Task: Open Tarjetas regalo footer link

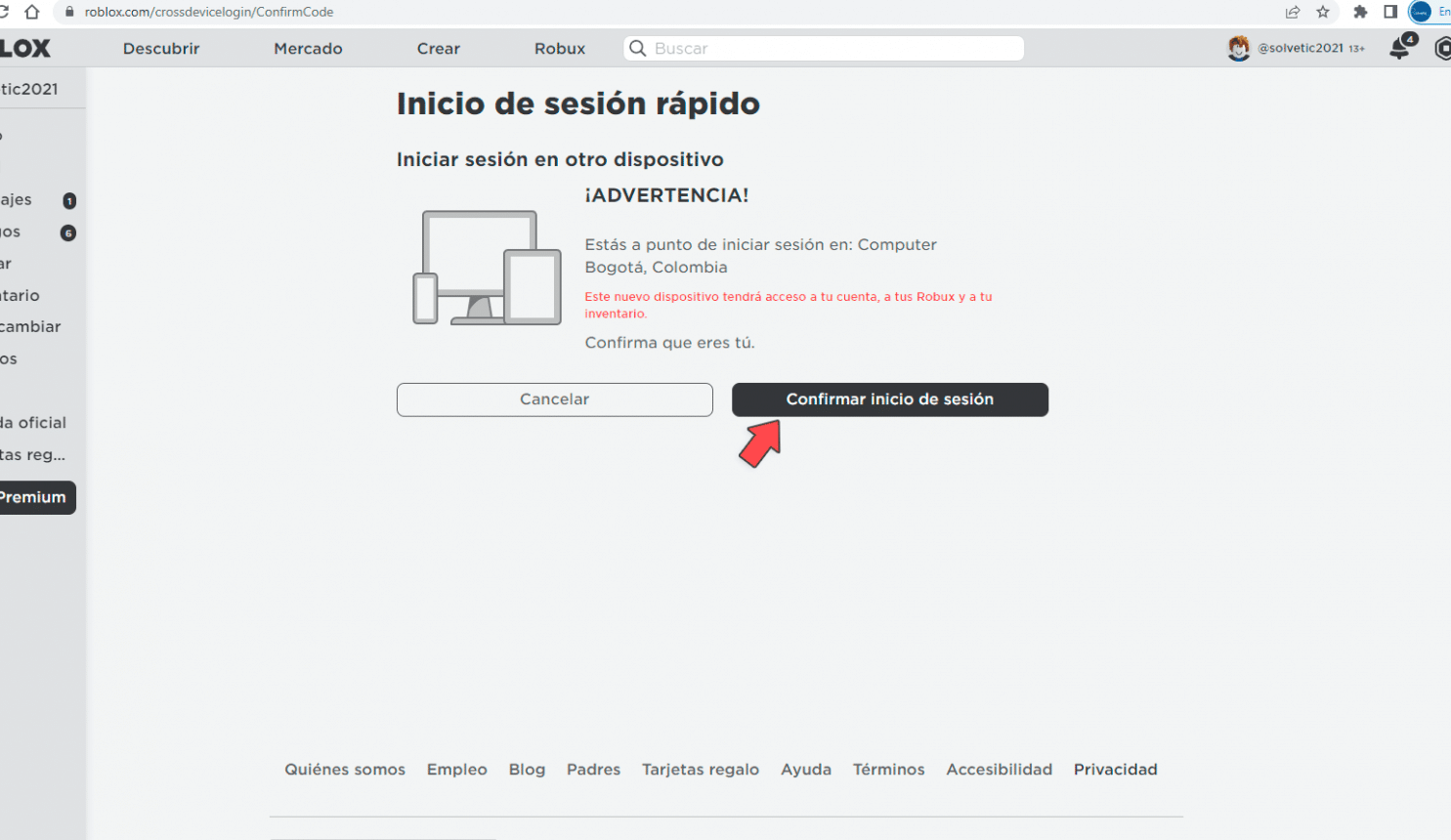Action: point(701,770)
